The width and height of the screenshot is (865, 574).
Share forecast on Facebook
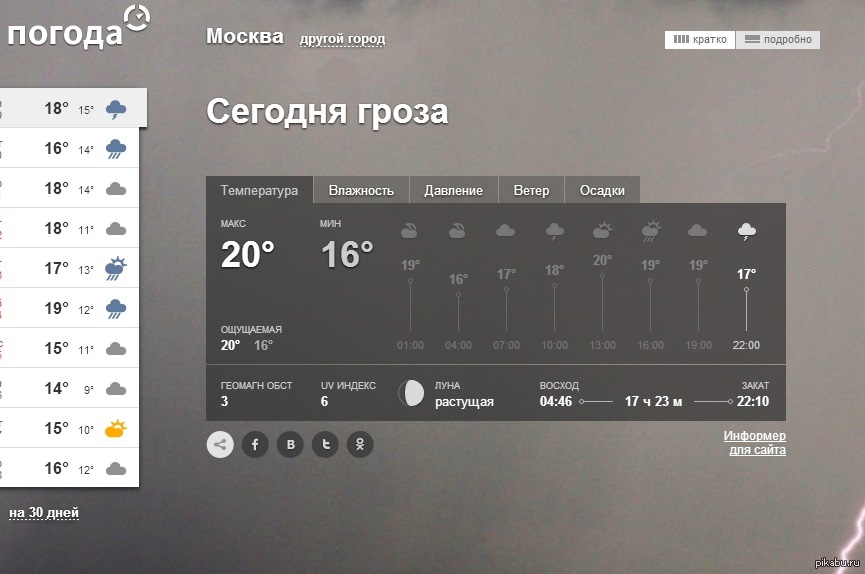255,444
